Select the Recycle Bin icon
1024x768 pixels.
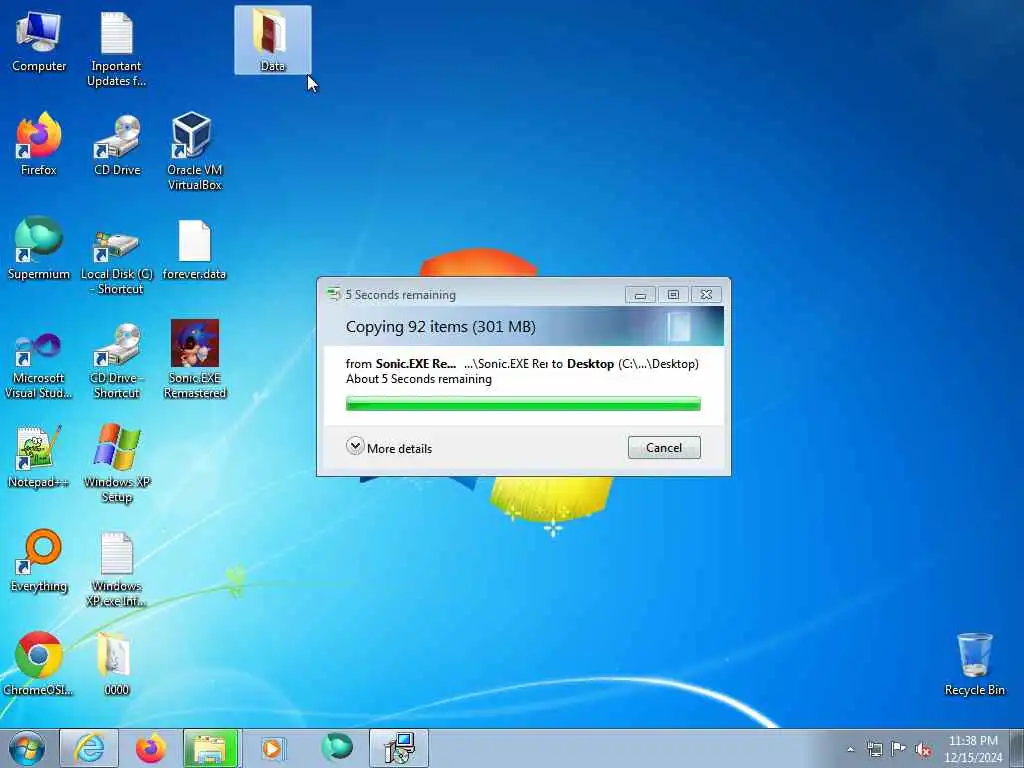[x=974, y=664]
